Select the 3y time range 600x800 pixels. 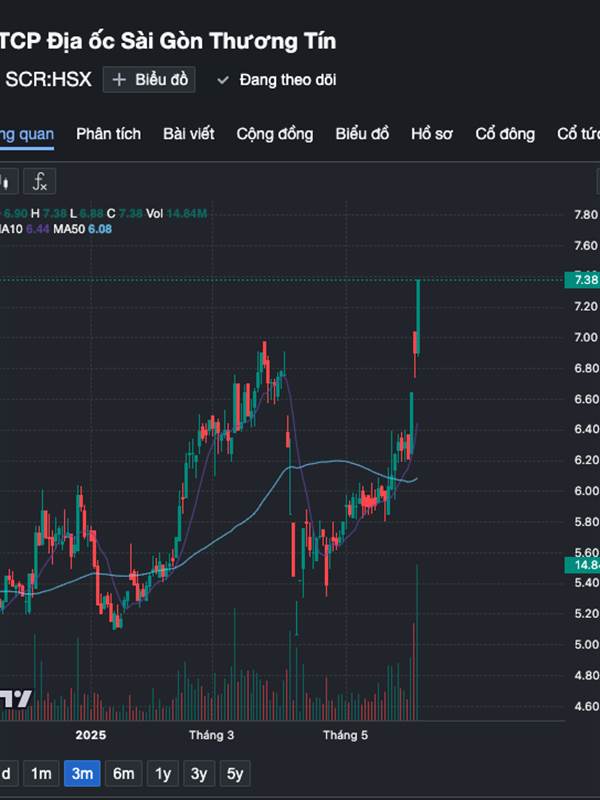199,773
